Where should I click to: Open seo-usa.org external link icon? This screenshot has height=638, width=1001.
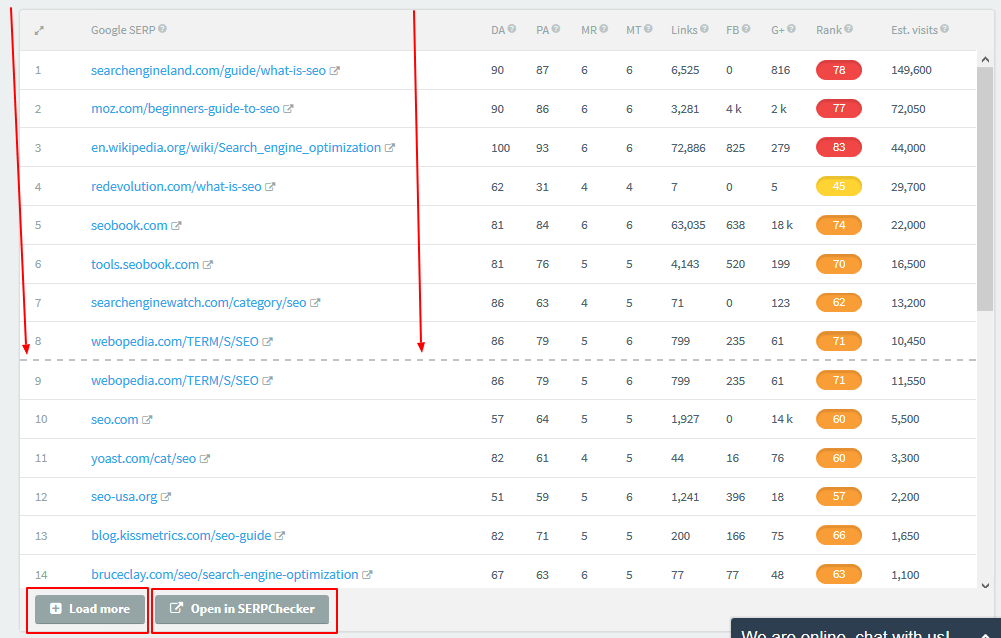(166, 497)
